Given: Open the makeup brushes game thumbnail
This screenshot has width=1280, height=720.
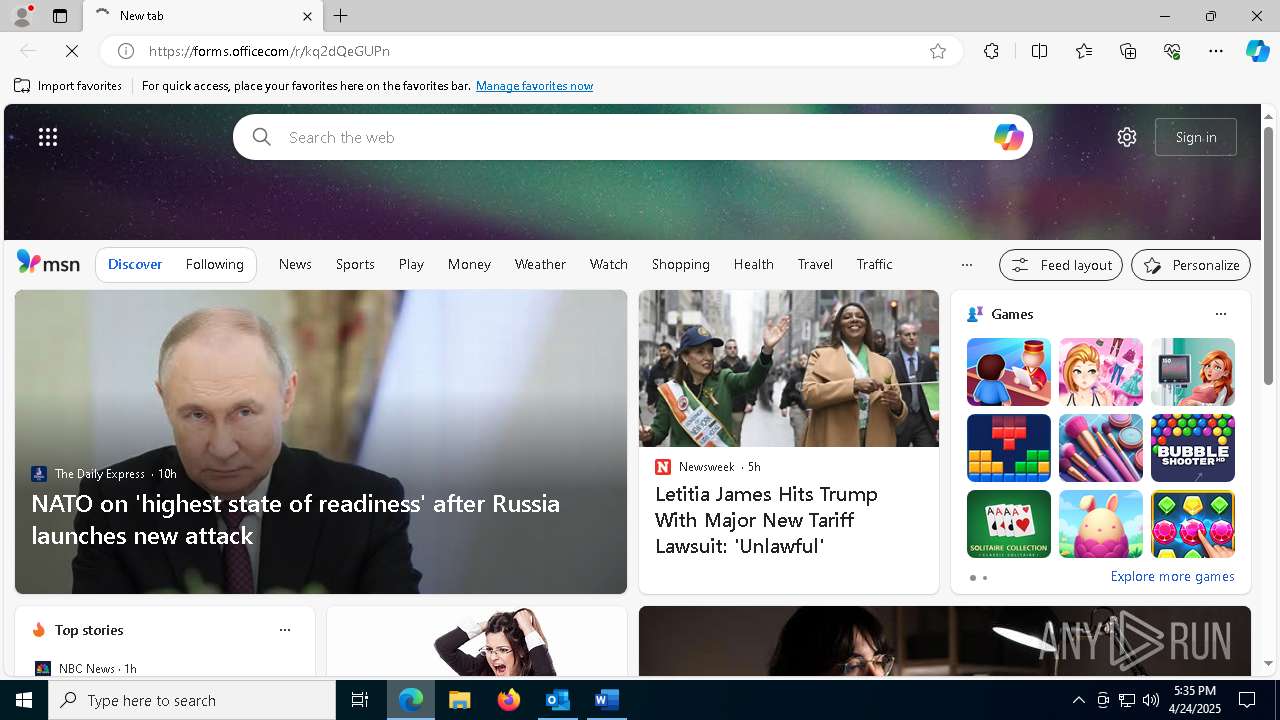Looking at the screenshot, I should click(x=1101, y=448).
